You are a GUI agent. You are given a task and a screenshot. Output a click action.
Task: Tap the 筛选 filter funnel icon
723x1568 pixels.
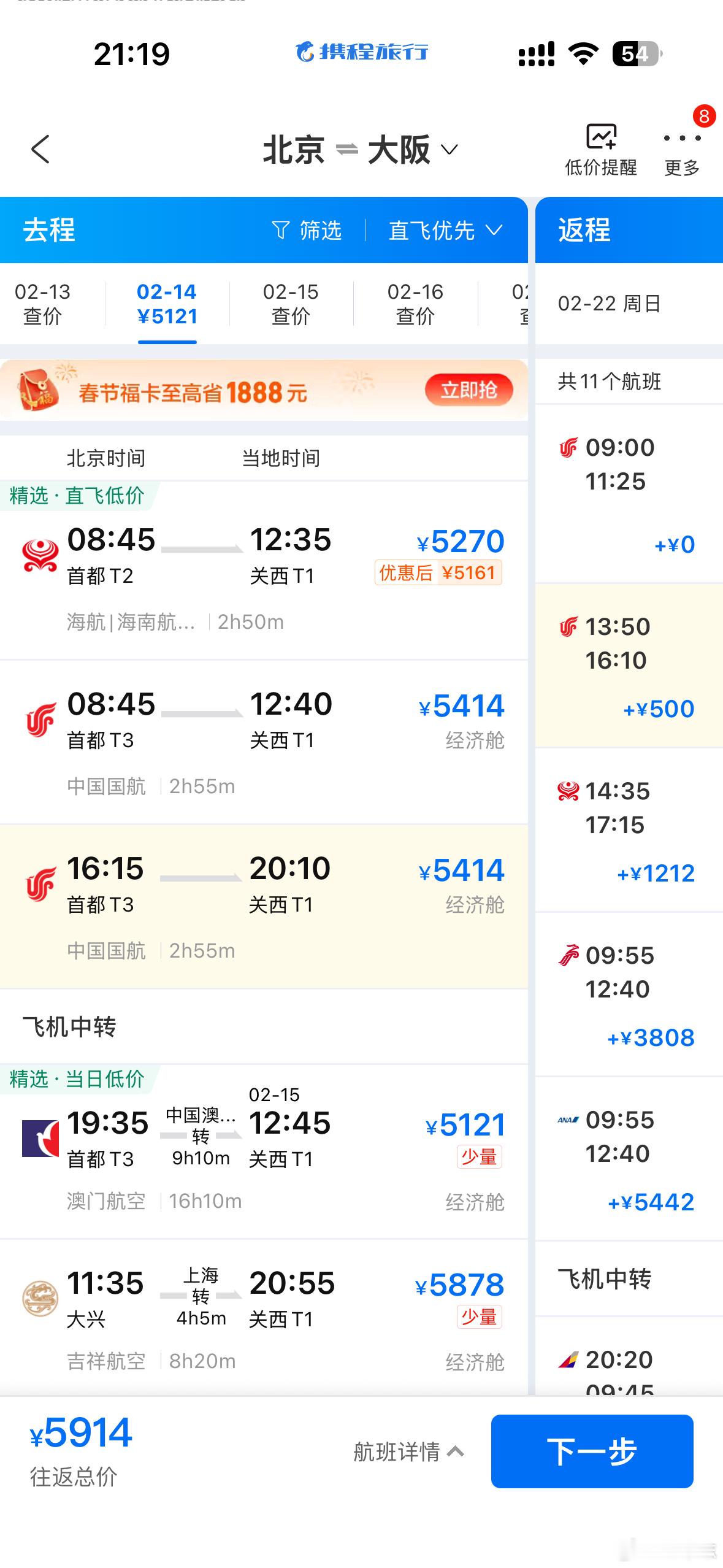280,230
